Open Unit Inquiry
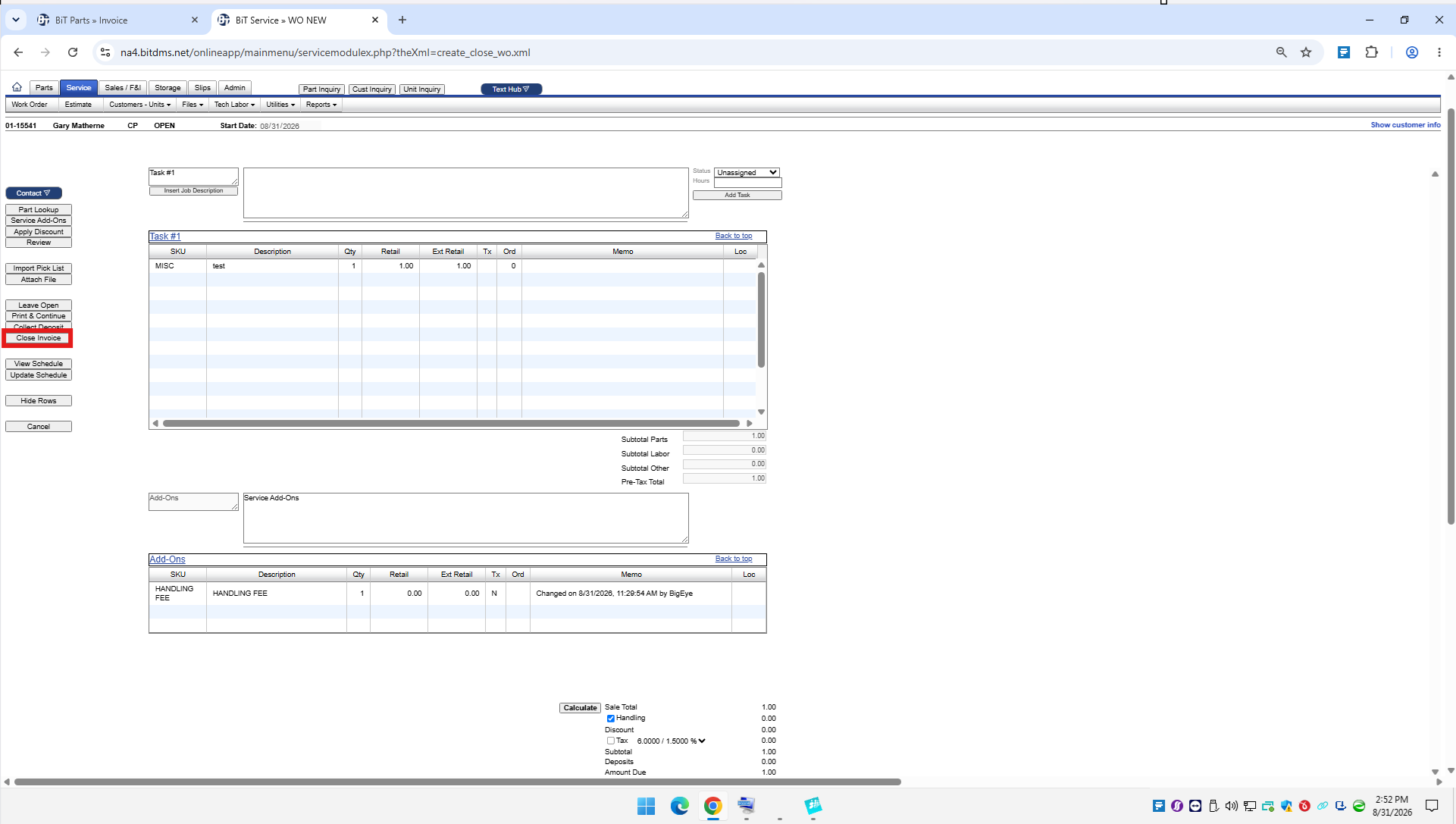This screenshot has width=1456, height=824. coord(421,89)
